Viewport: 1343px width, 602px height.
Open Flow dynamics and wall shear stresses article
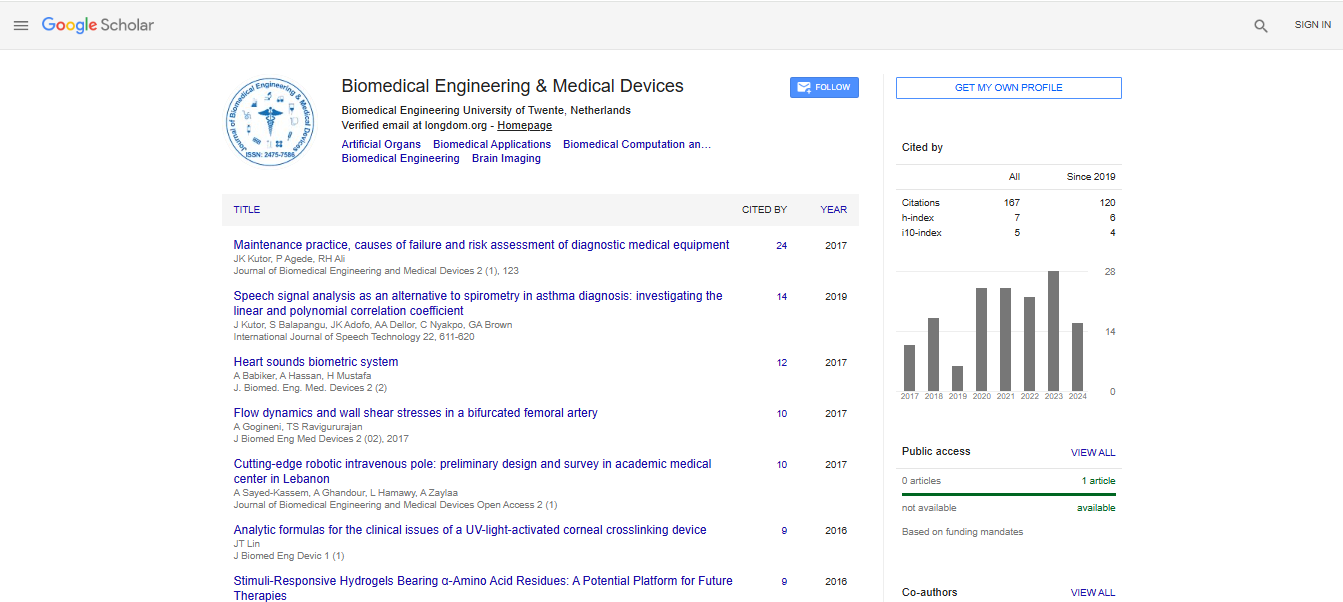pyautogui.click(x=415, y=413)
